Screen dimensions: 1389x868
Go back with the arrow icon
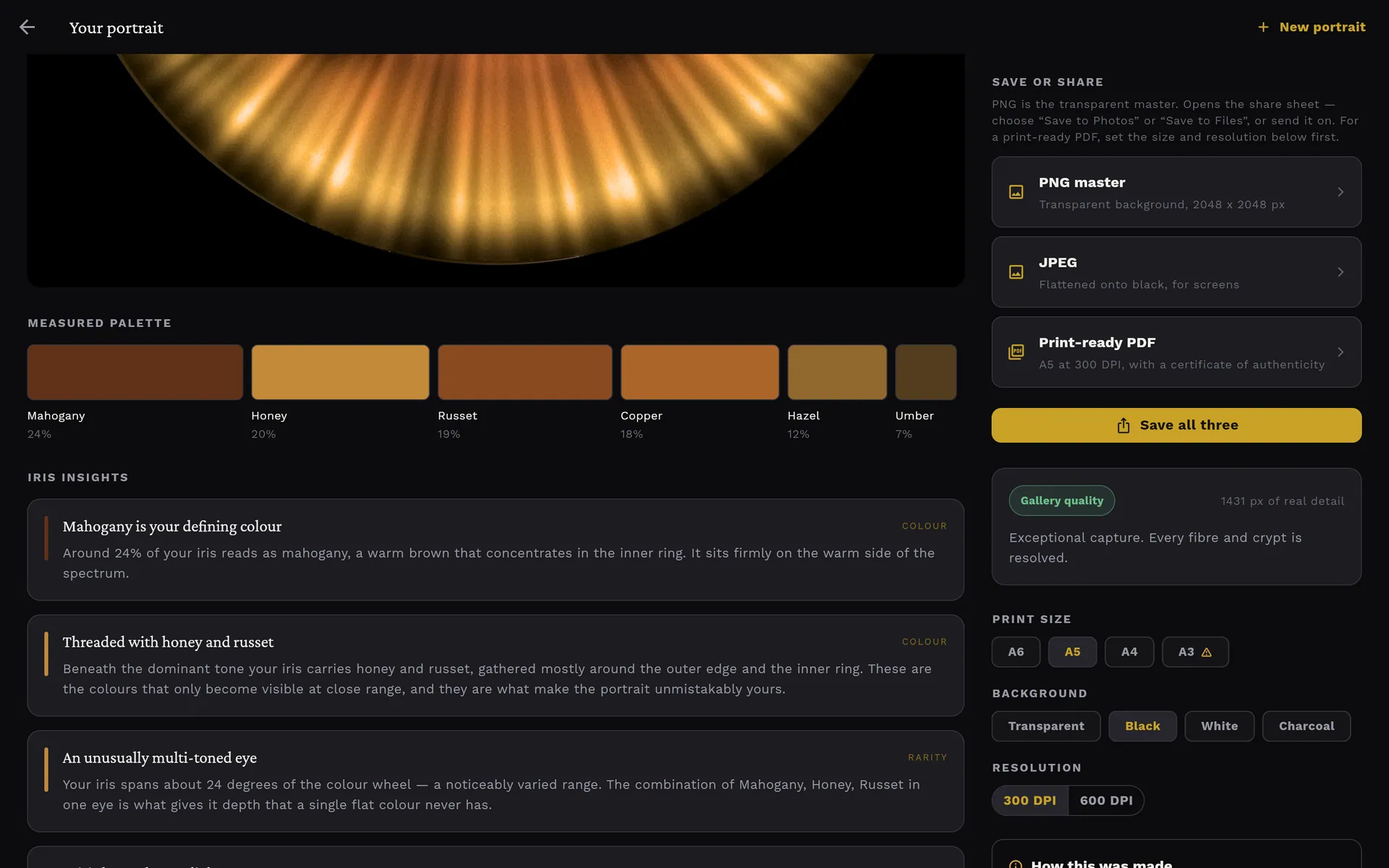click(27, 27)
